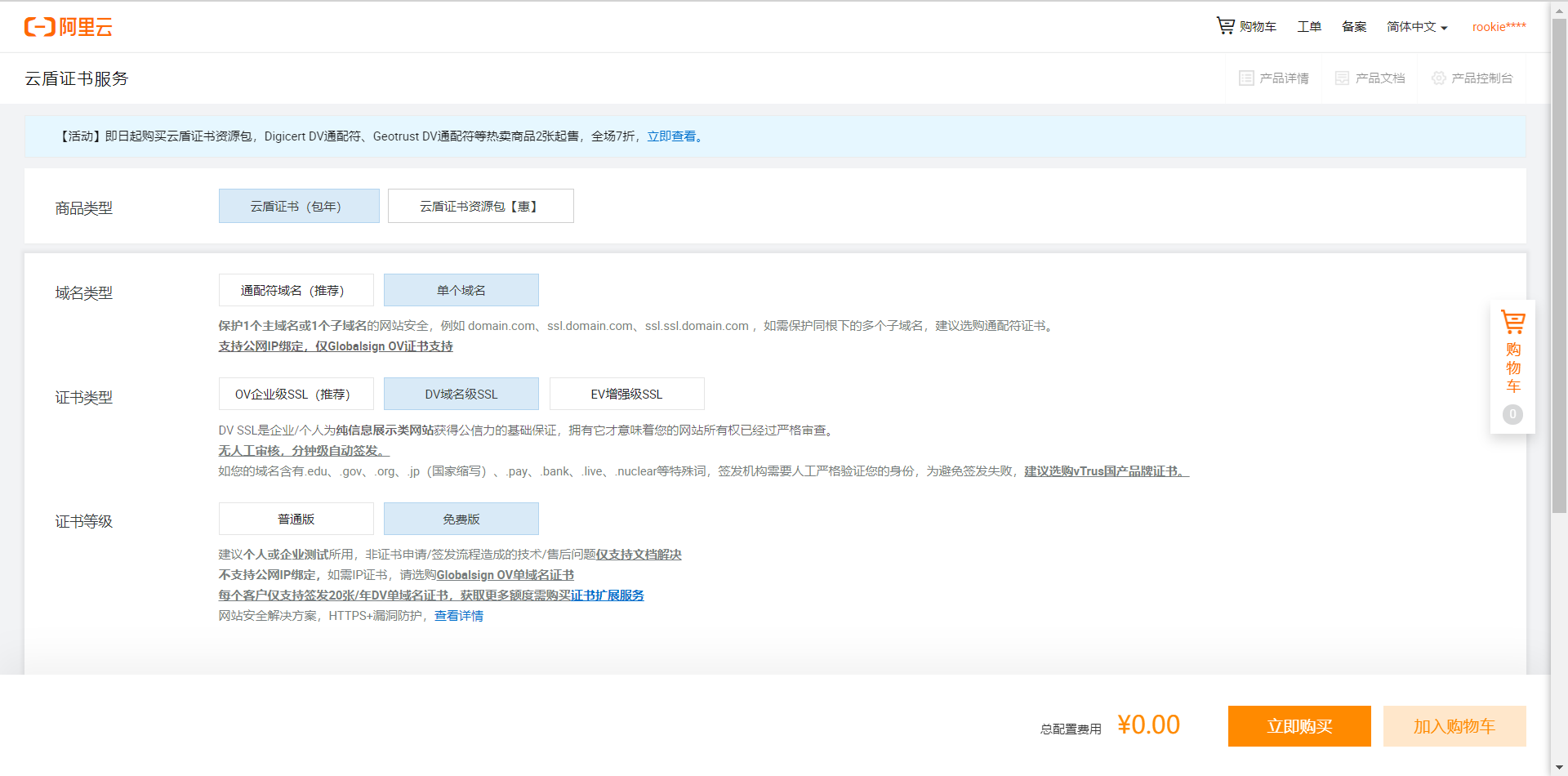Click the 云盾证书服务 page title

pos(77,78)
